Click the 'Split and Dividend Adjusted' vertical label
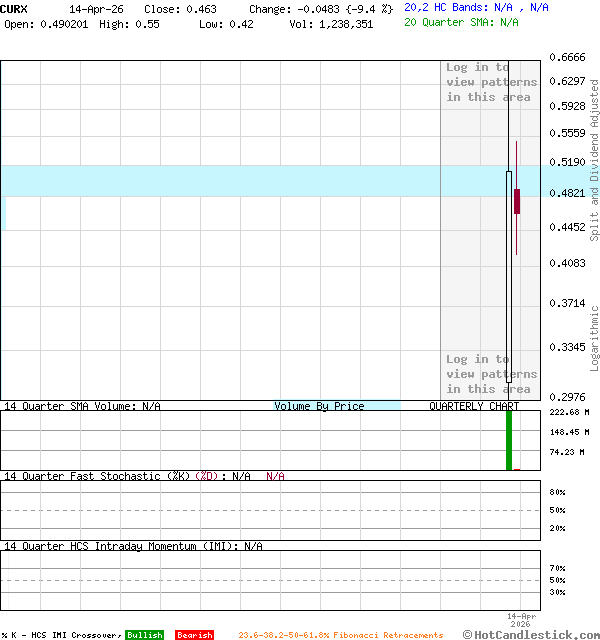600x640 pixels. pyautogui.click(x=594, y=160)
